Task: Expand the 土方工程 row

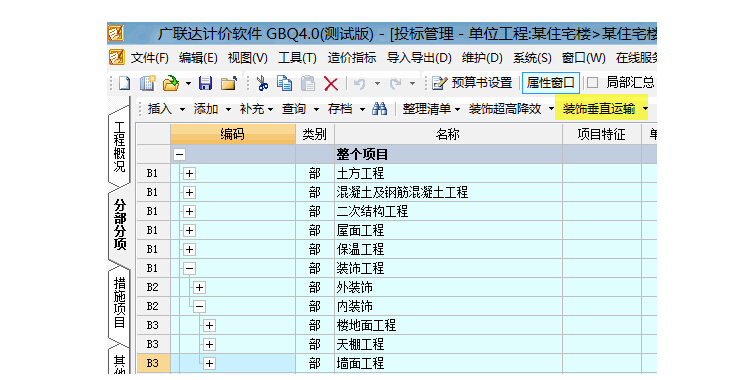Action: (189, 173)
